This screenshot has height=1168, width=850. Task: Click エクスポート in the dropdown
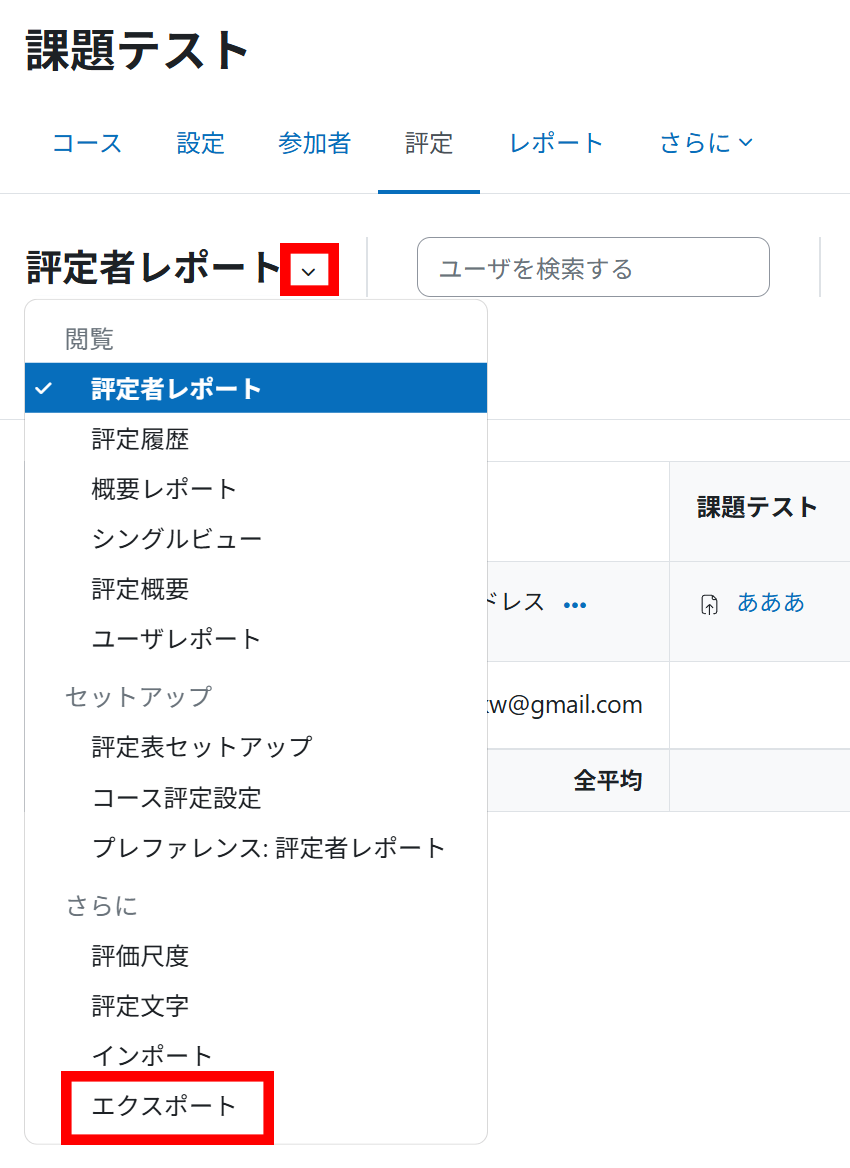point(164,1106)
